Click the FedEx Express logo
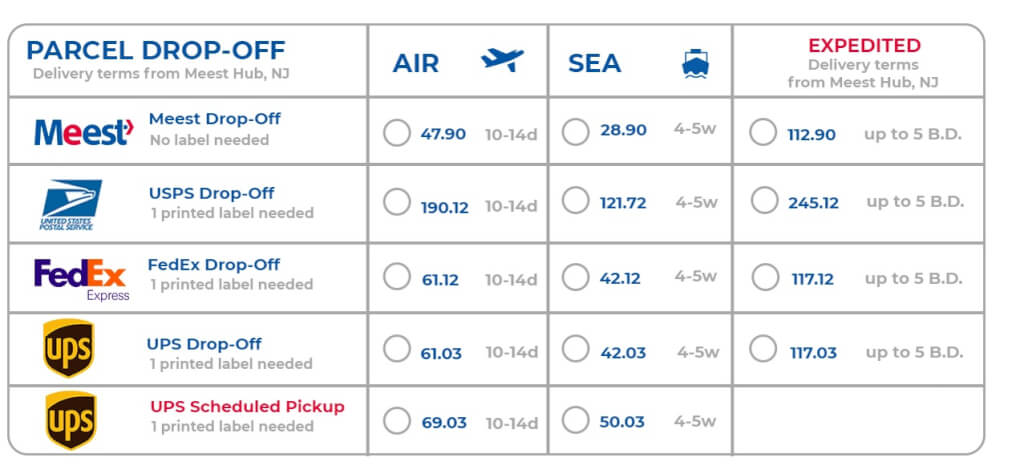The height and width of the screenshot is (474, 1024). (82, 277)
